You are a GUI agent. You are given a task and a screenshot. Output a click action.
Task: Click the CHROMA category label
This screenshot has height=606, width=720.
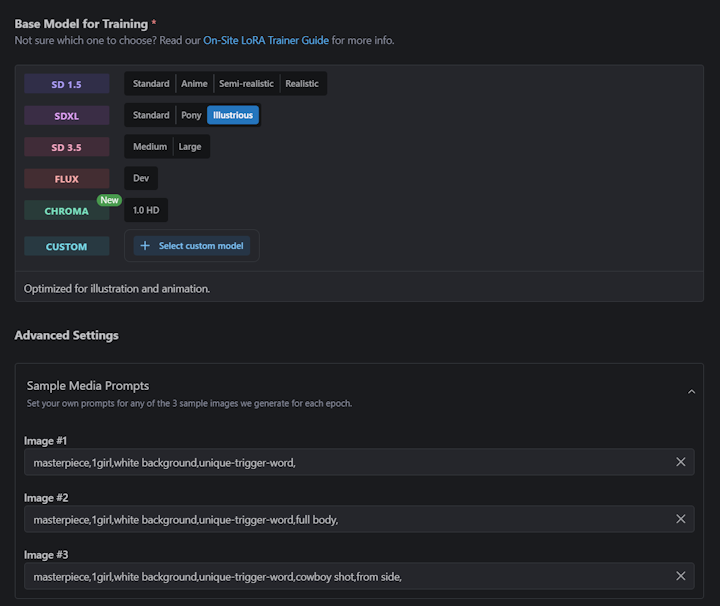[x=67, y=211]
